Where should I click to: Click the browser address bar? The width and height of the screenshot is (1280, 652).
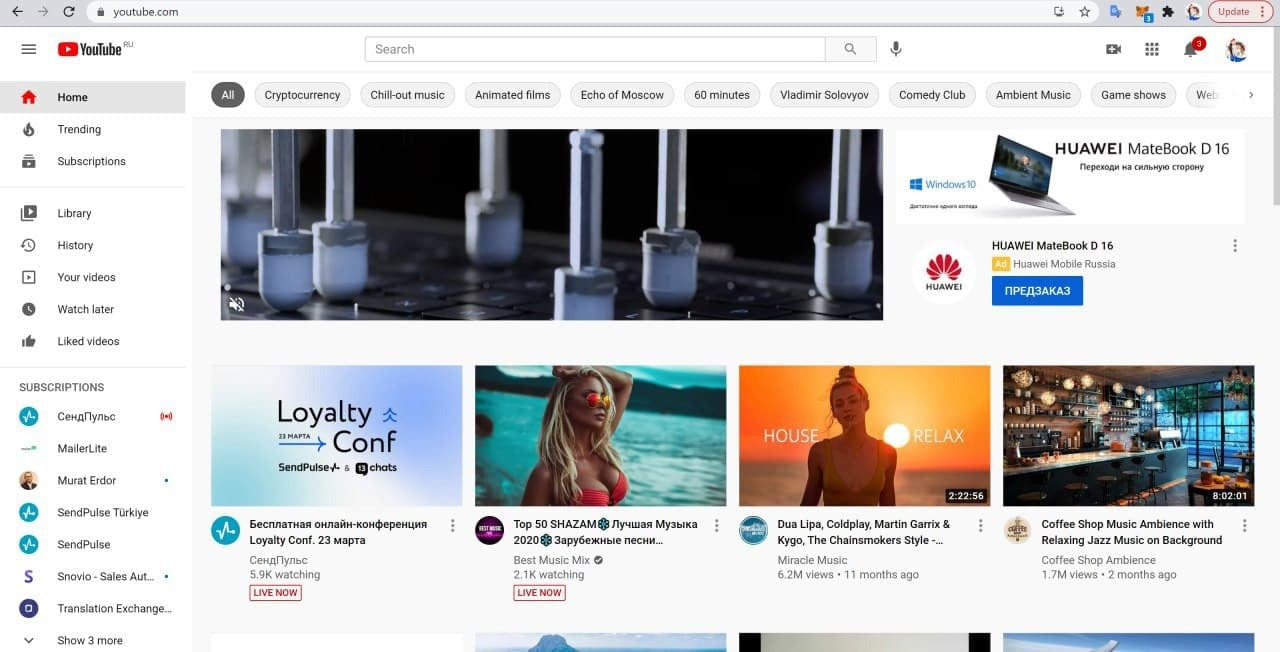point(570,12)
